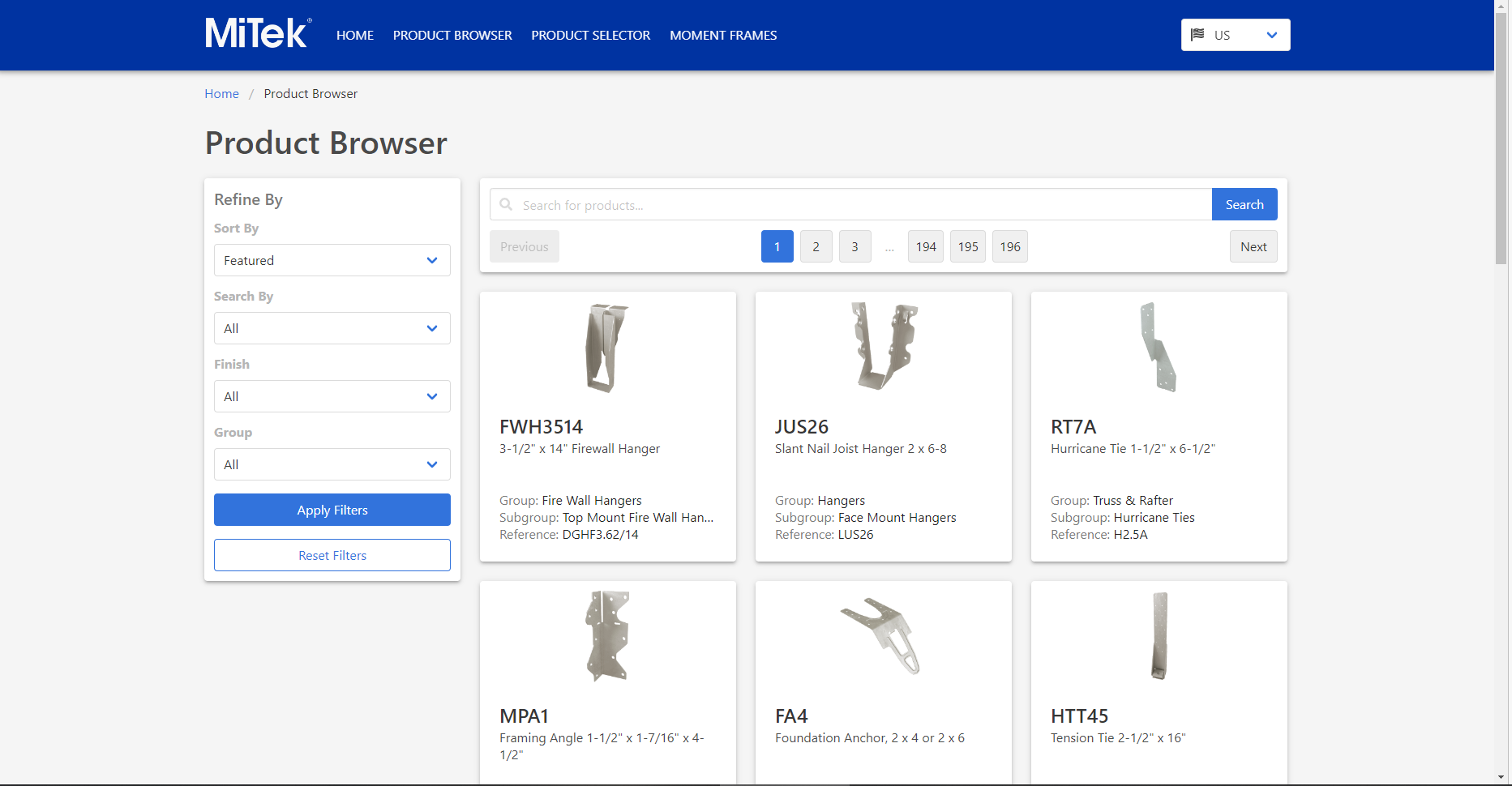Click the FA4 foundation anchor image
This screenshot has width=1512, height=786.
882,636
